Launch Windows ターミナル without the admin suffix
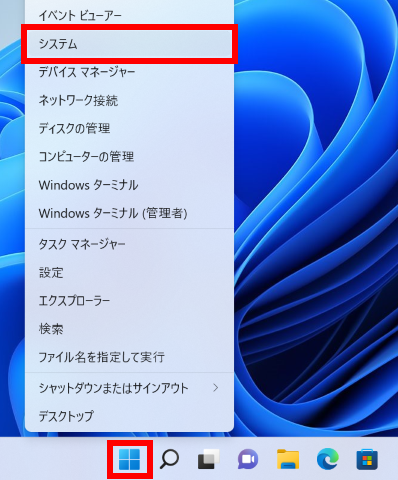The image size is (398, 480). (x=129, y=185)
